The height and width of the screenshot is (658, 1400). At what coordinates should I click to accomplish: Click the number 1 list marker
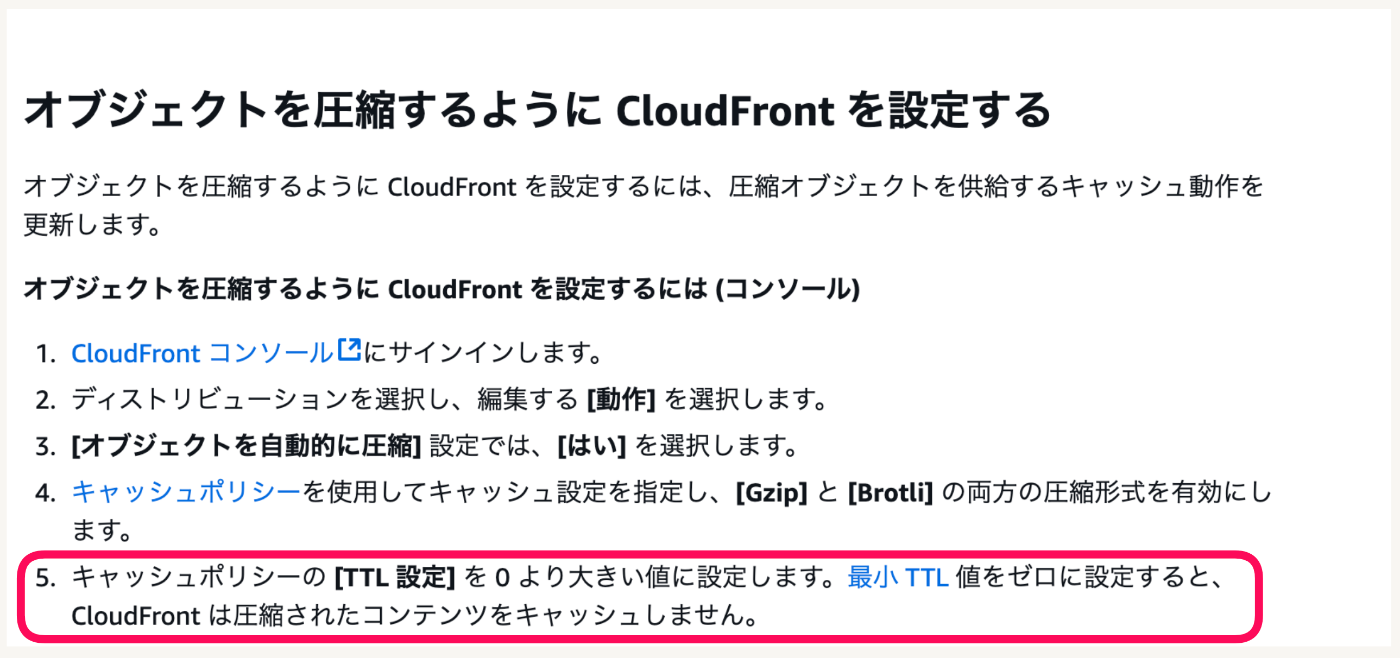[46, 354]
